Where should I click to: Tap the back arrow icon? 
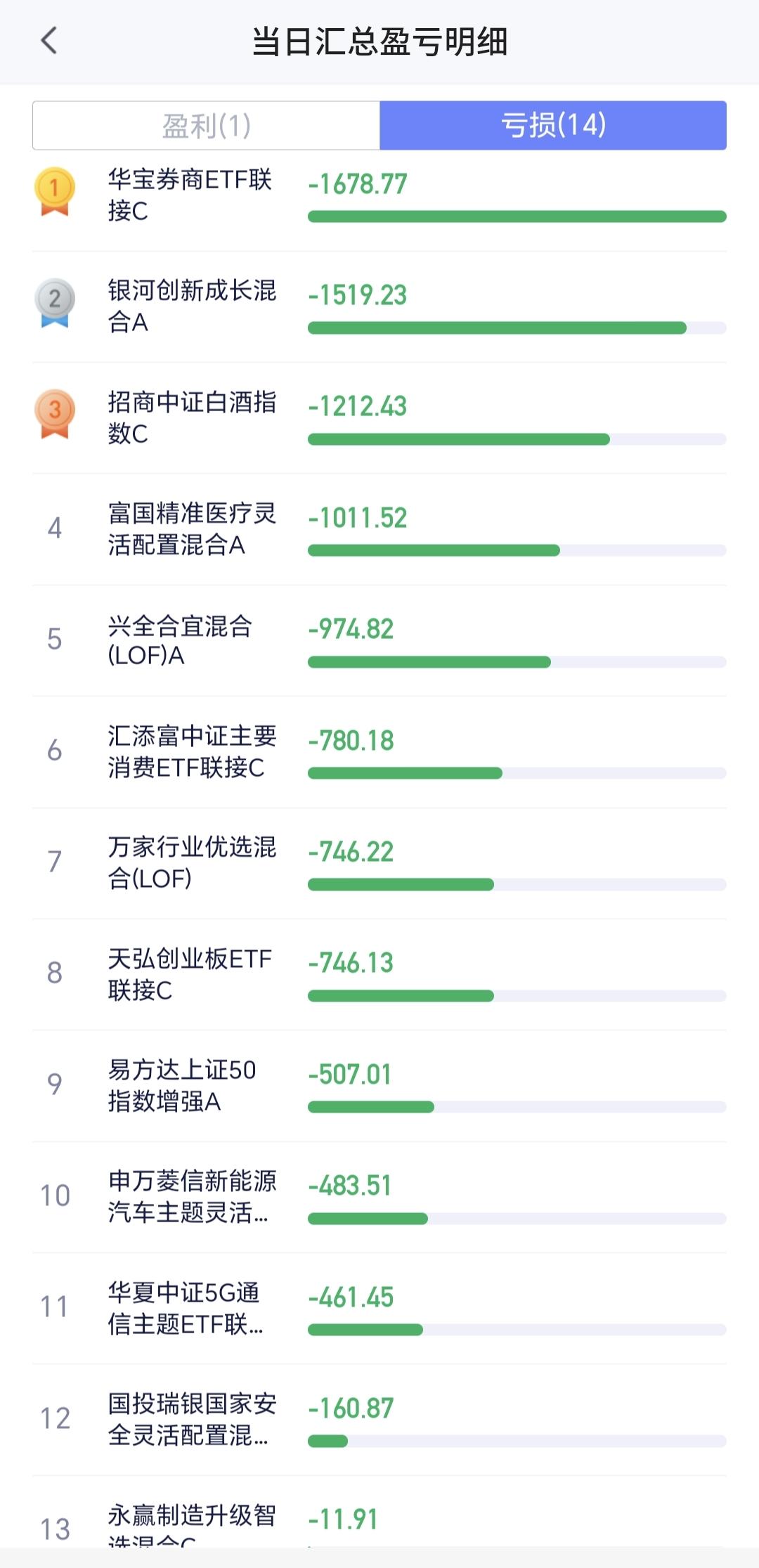point(48,41)
